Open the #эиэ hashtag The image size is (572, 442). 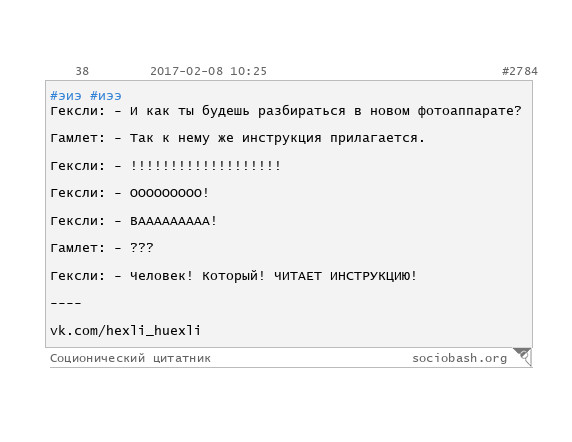coord(66,96)
